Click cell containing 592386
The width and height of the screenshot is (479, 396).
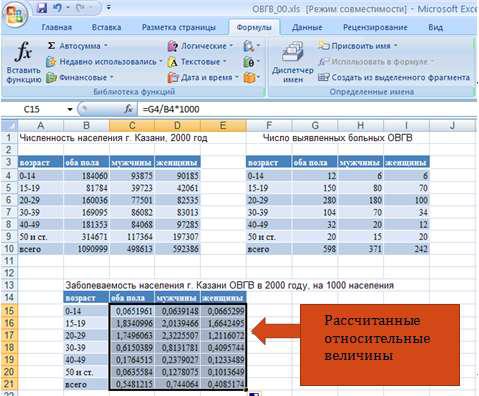coord(178,249)
